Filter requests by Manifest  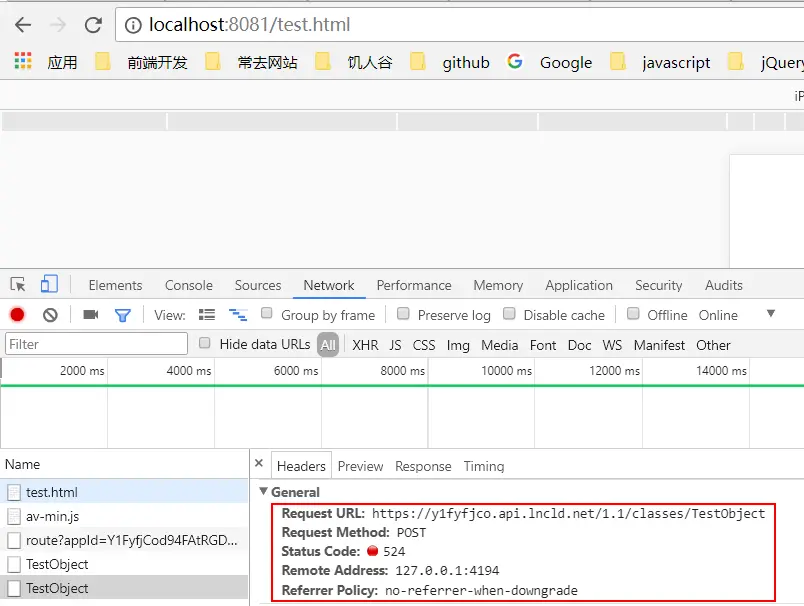click(659, 345)
